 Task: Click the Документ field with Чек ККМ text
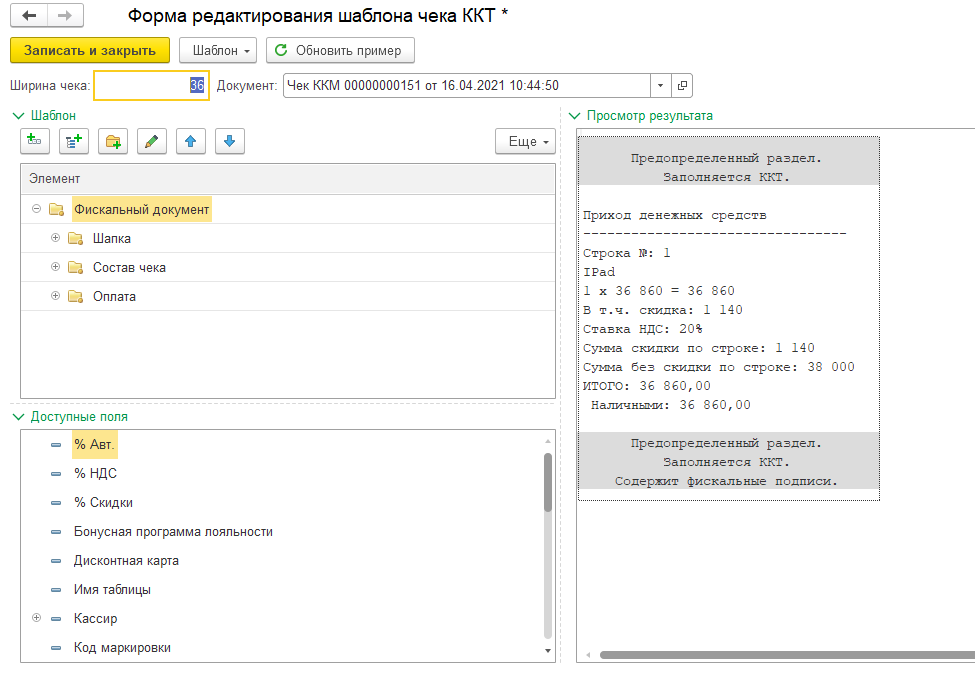pyautogui.click(x=467, y=85)
